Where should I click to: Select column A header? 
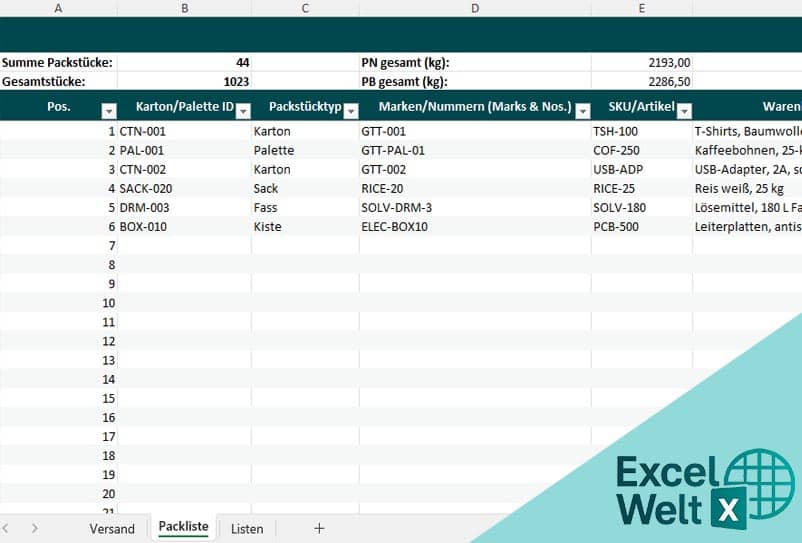click(58, 8)
